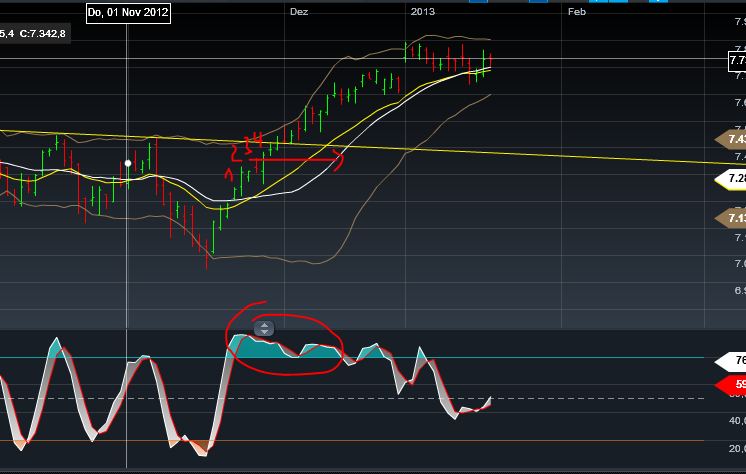Click the yellow-white '7.28' moving average tag
Screen dimensions: 746x474
pyautogui.click(x=731, y=178)
